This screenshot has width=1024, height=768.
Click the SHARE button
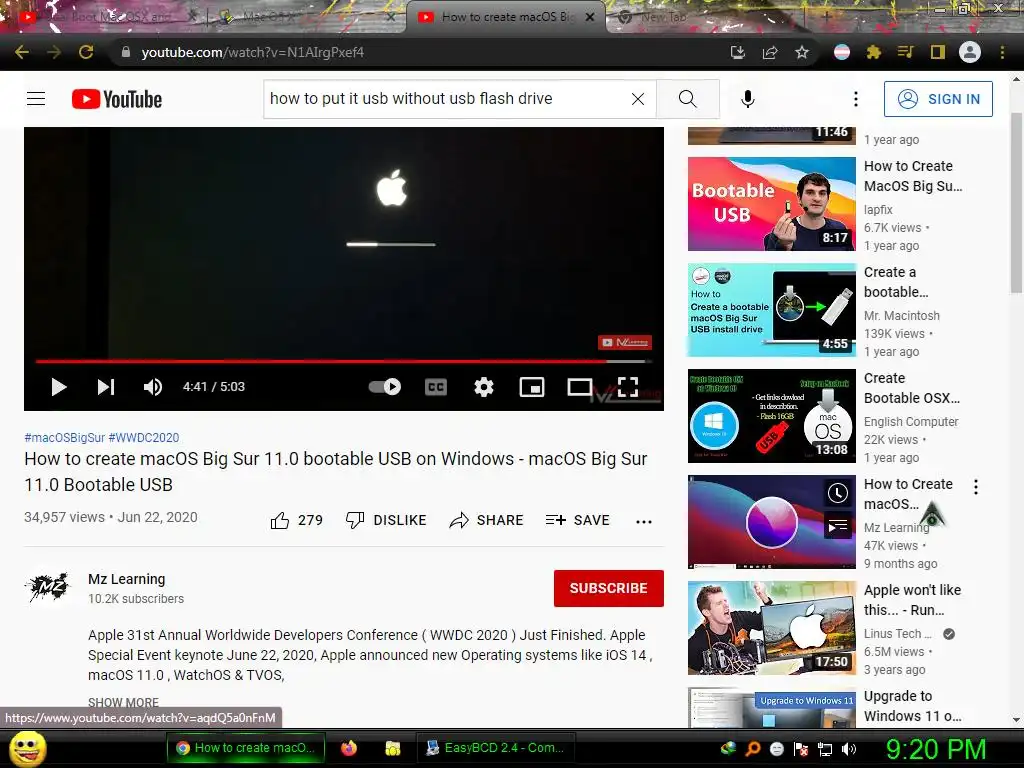pyautogui.click(x=487, y=520)
